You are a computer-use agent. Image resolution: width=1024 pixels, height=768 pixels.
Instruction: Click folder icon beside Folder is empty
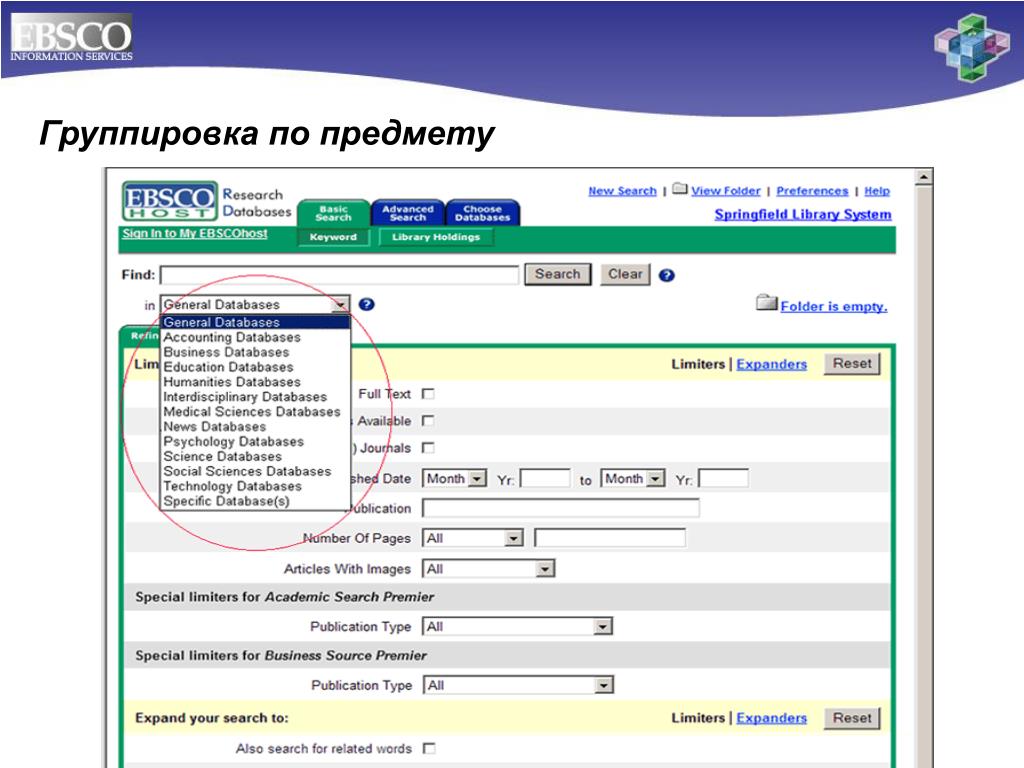click(767, 302)
